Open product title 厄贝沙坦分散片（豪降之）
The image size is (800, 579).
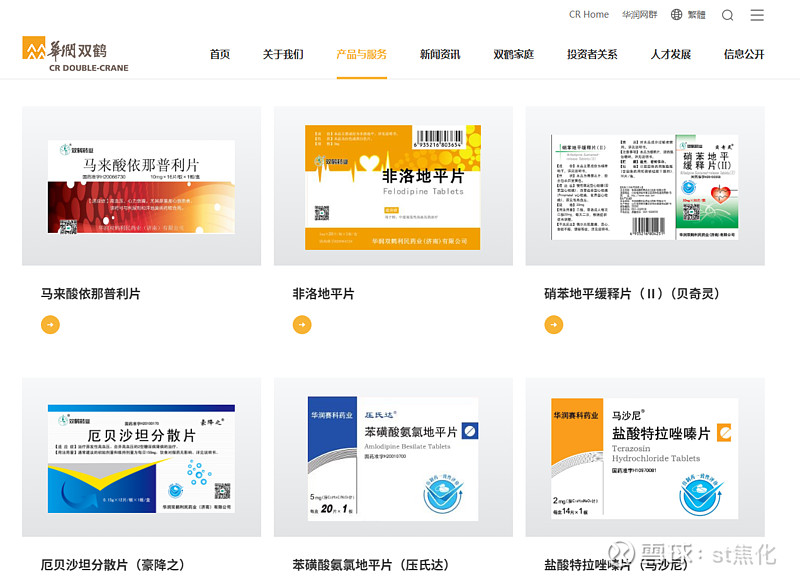113,565
